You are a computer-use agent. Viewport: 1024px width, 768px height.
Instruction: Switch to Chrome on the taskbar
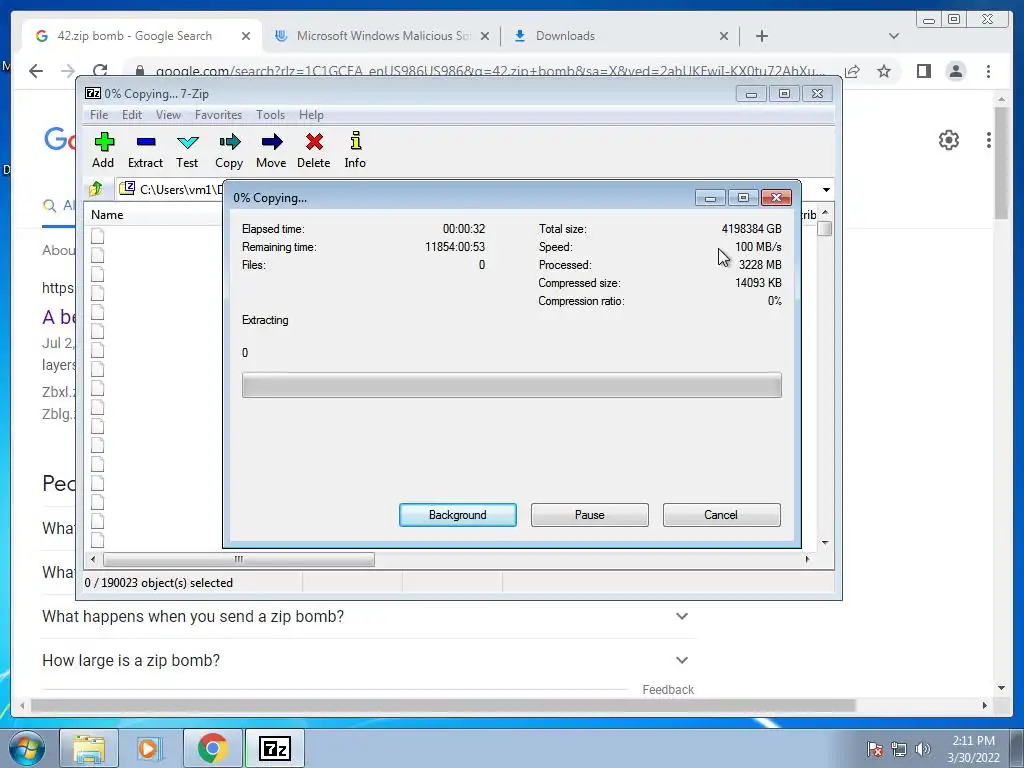(x=212, y=748)
